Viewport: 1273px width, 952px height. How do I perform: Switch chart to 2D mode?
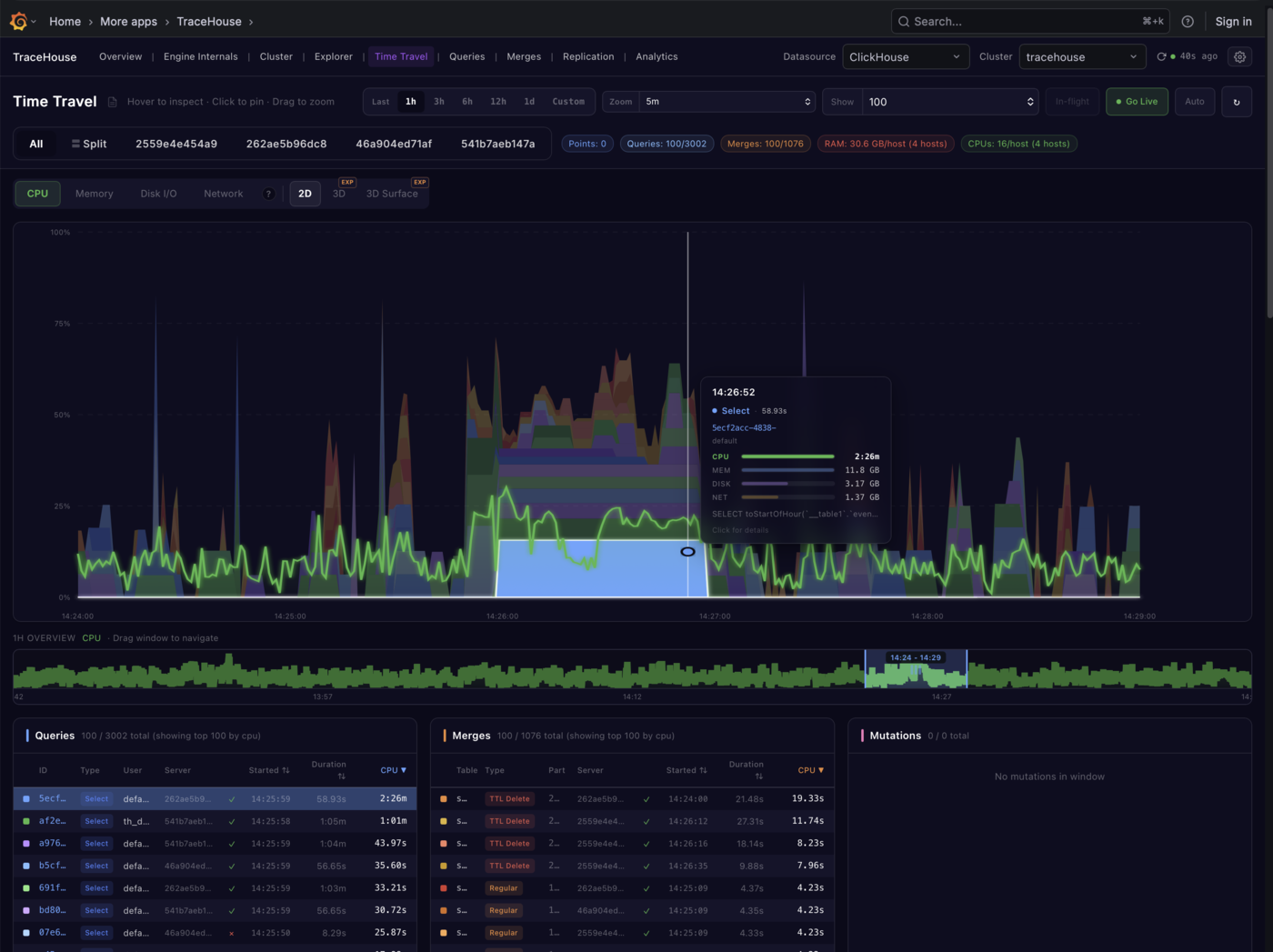tap(305, 194)
